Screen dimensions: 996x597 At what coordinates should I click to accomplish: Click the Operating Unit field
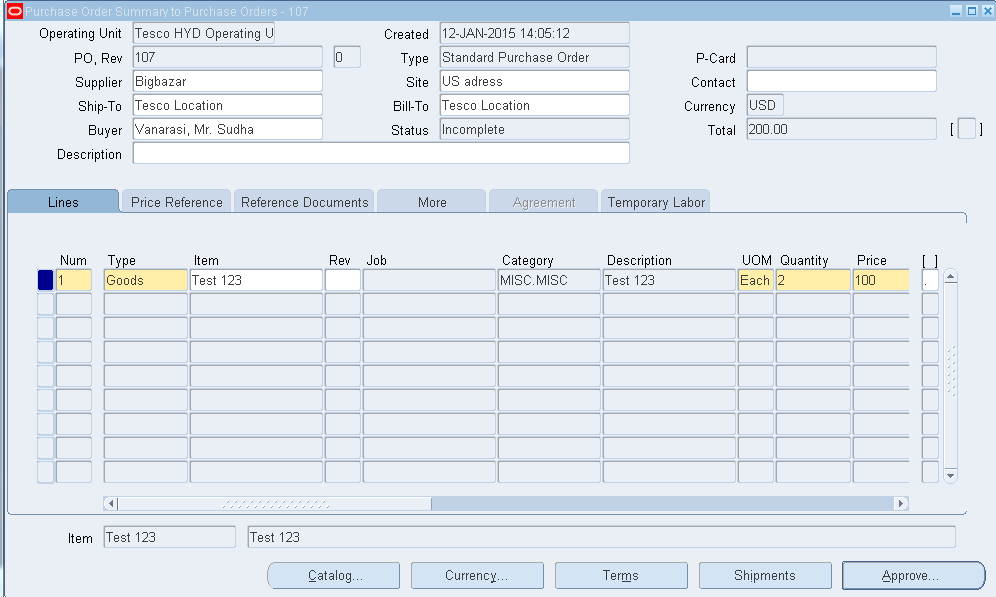tap(204, 33)
